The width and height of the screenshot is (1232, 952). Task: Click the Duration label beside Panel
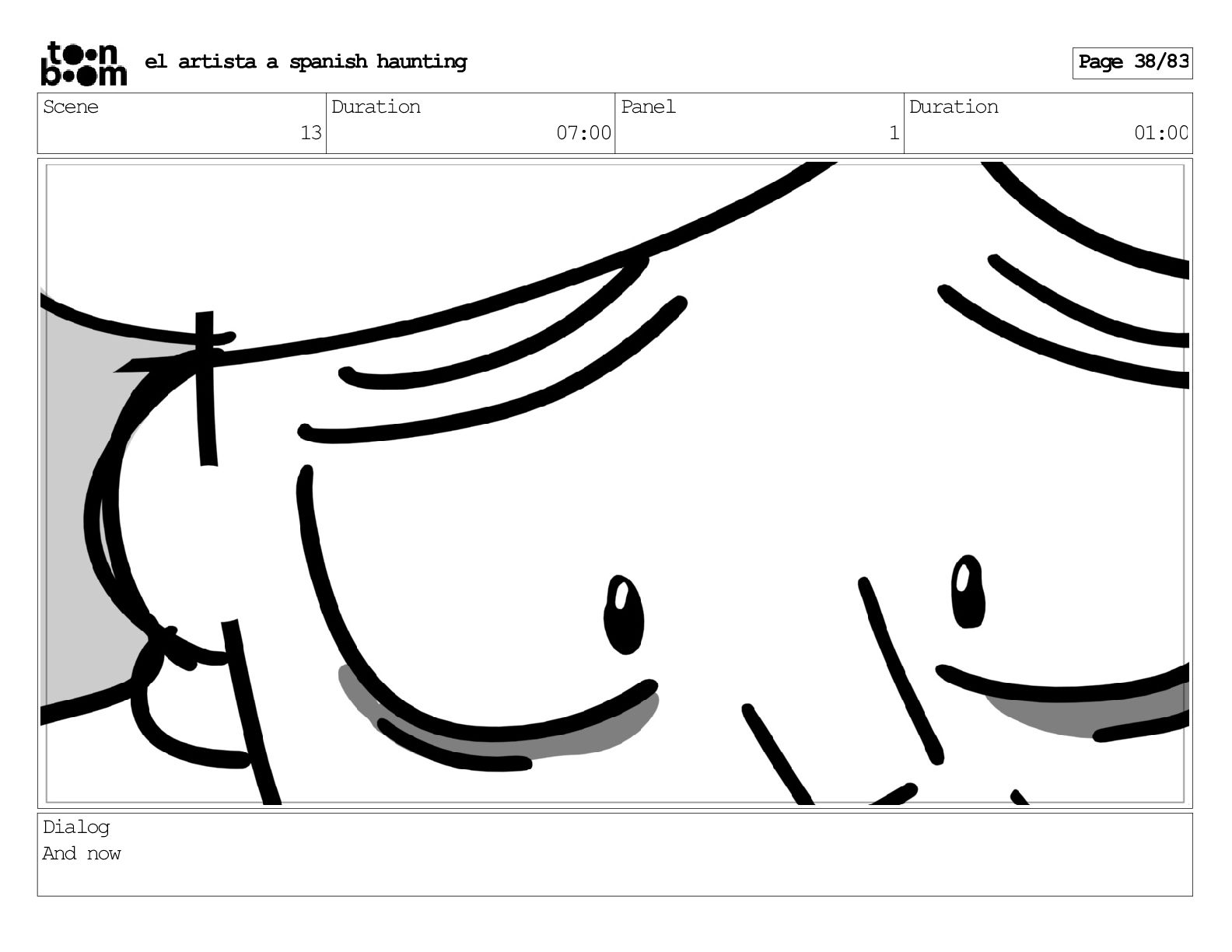(954, 107)
